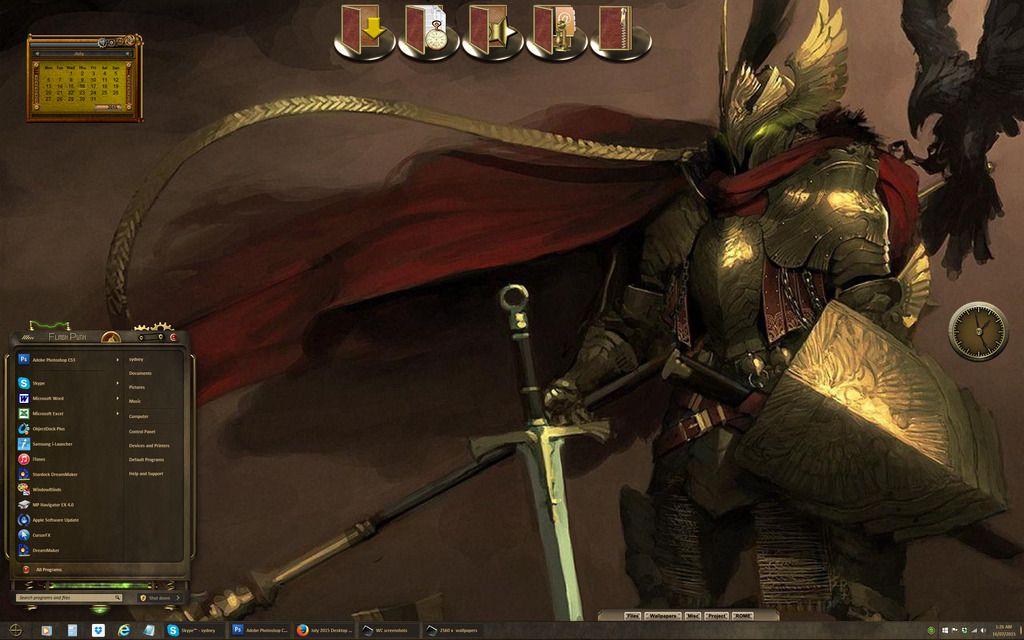Click the Shut down button

tap(155, 598)
